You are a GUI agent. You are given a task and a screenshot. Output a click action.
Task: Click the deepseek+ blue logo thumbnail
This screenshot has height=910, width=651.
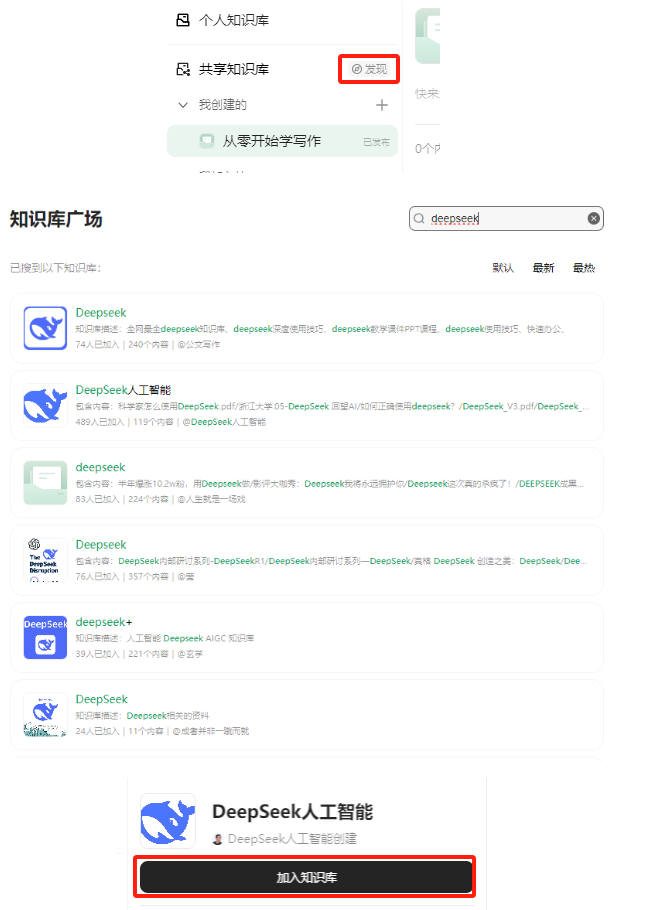(x=45, y=637)
